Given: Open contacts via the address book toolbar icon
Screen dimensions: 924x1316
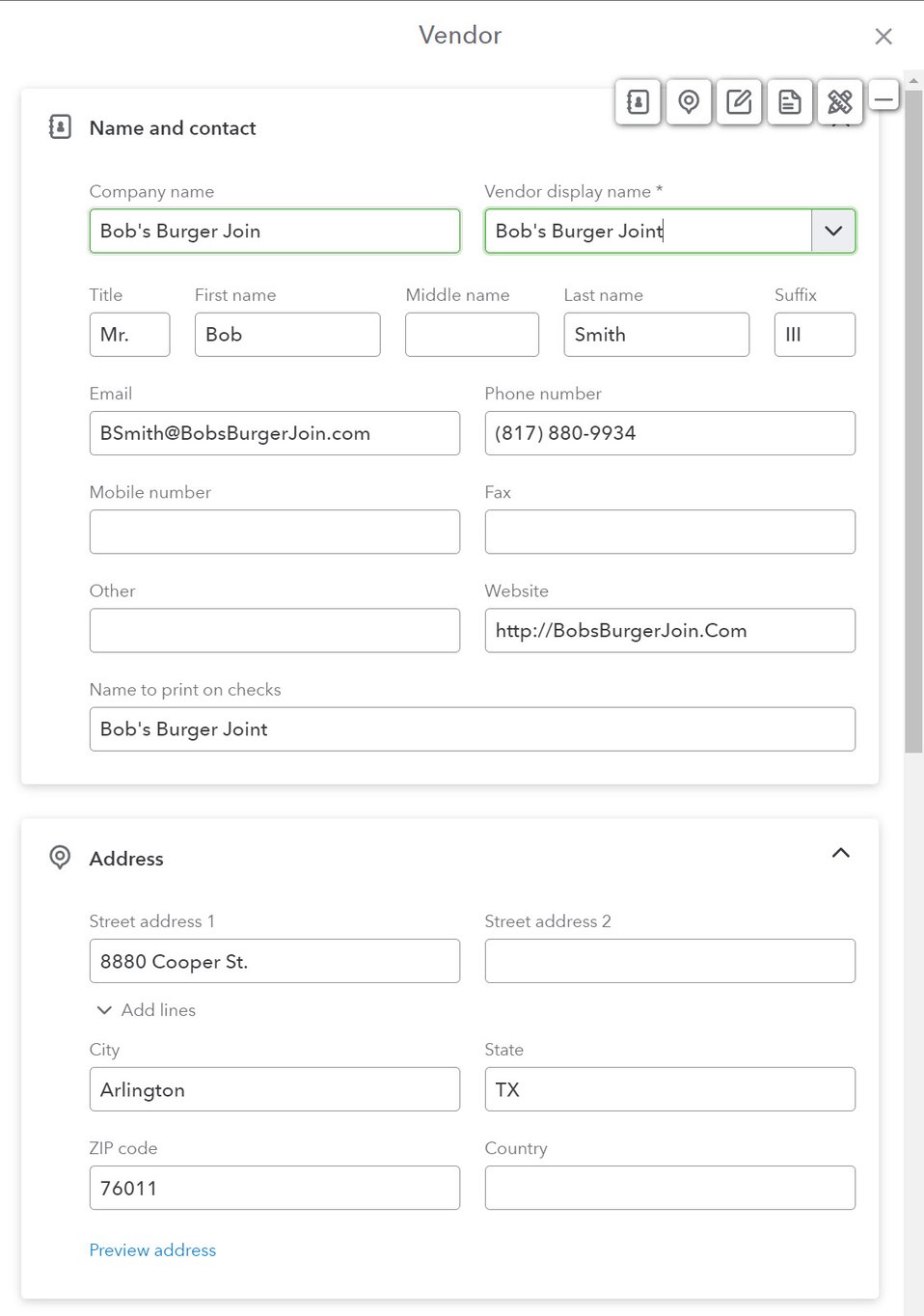Looking at the screenshot, I should coord(638,101).
